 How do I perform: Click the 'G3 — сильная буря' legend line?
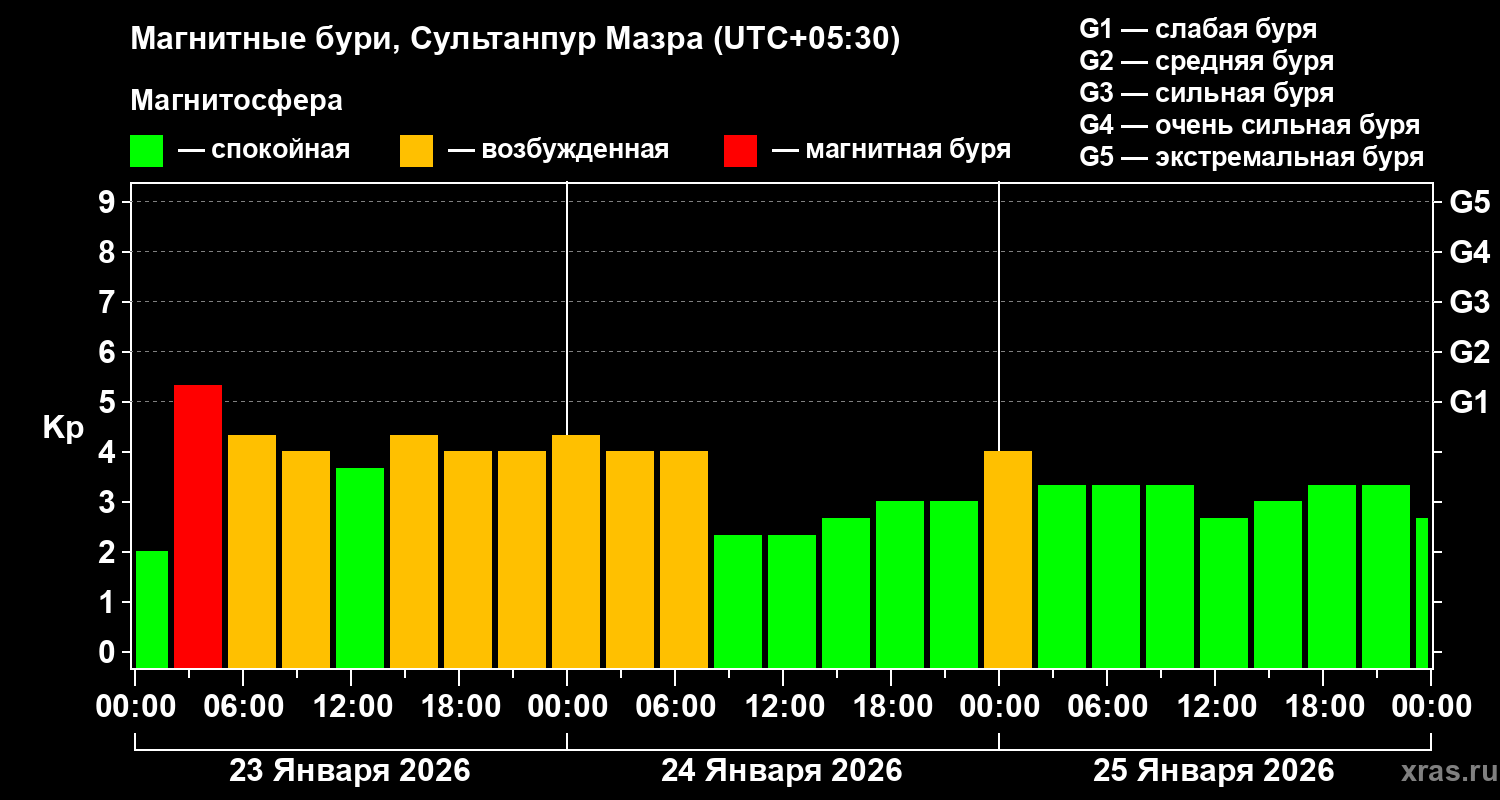click(1206, 93)
